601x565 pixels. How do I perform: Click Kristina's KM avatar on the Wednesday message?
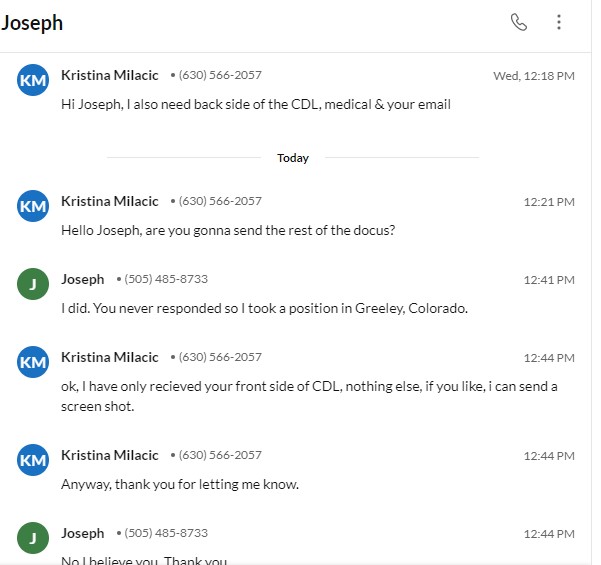33,80
